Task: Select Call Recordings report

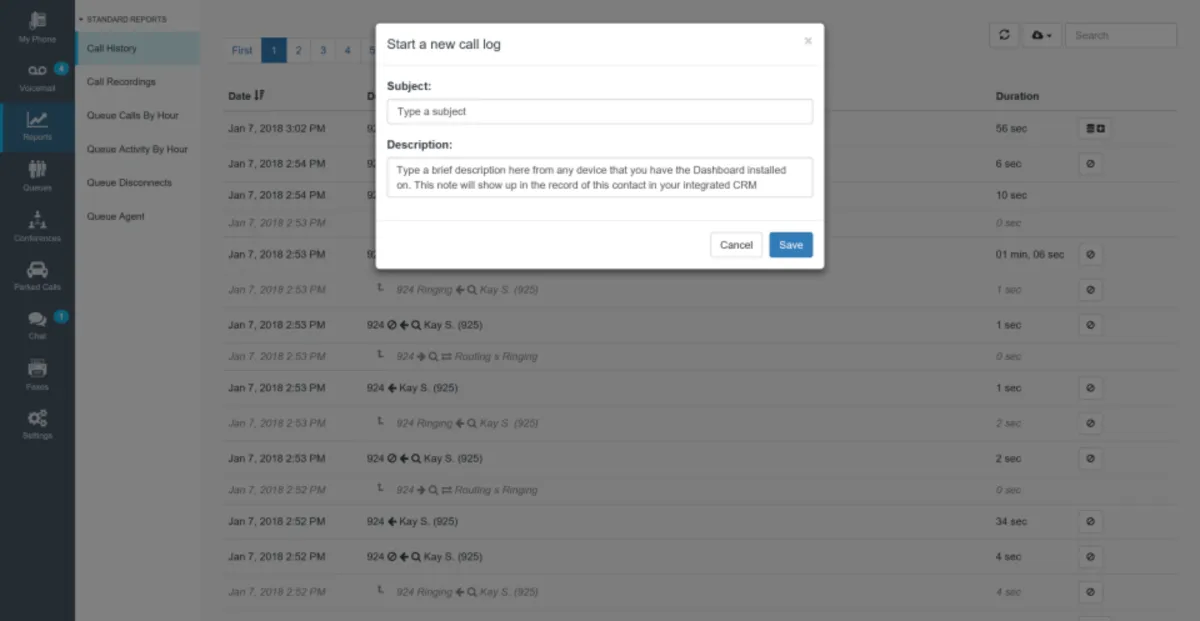Action: [x=121, y=82]
